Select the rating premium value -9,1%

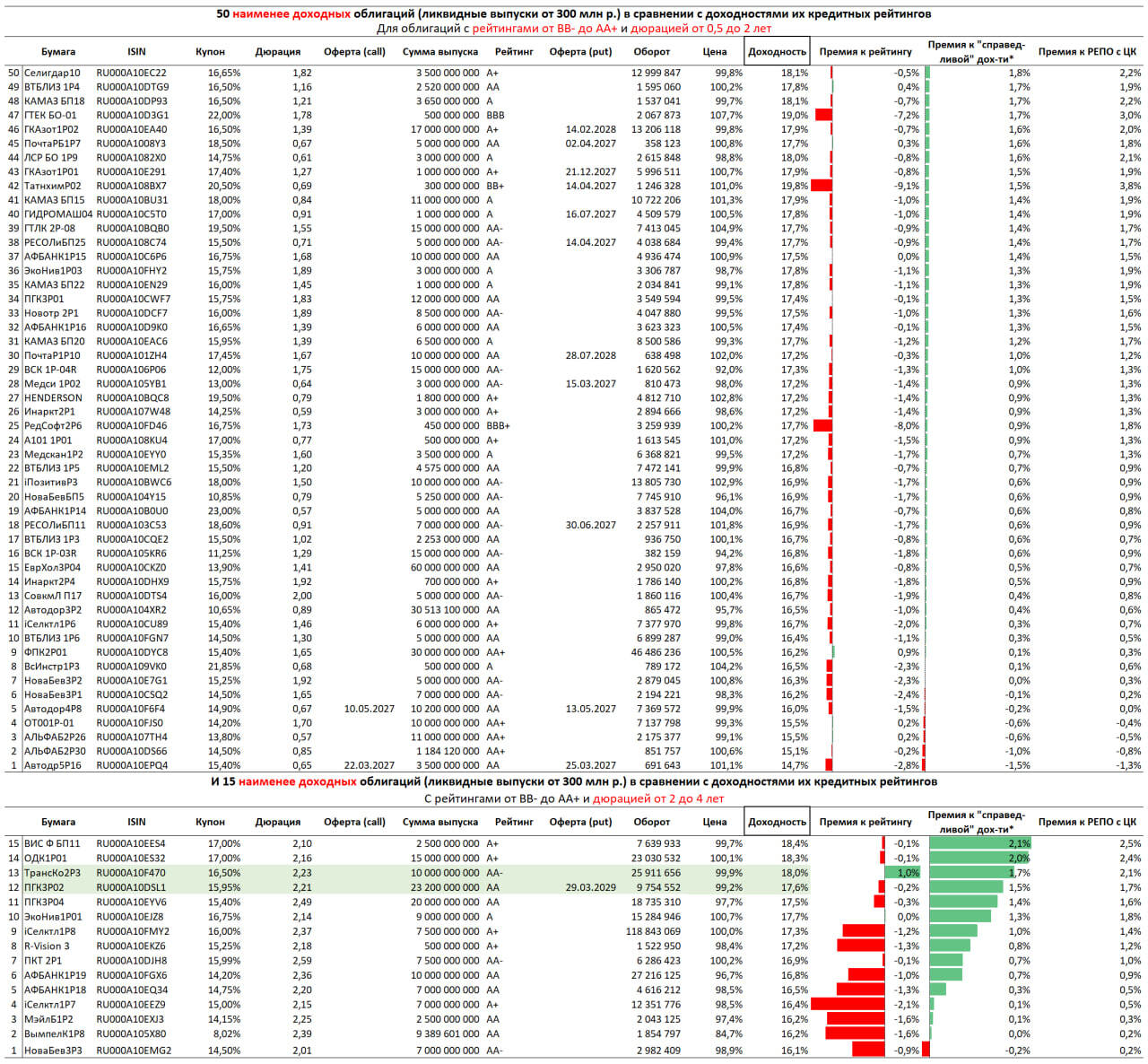(907, 186)
